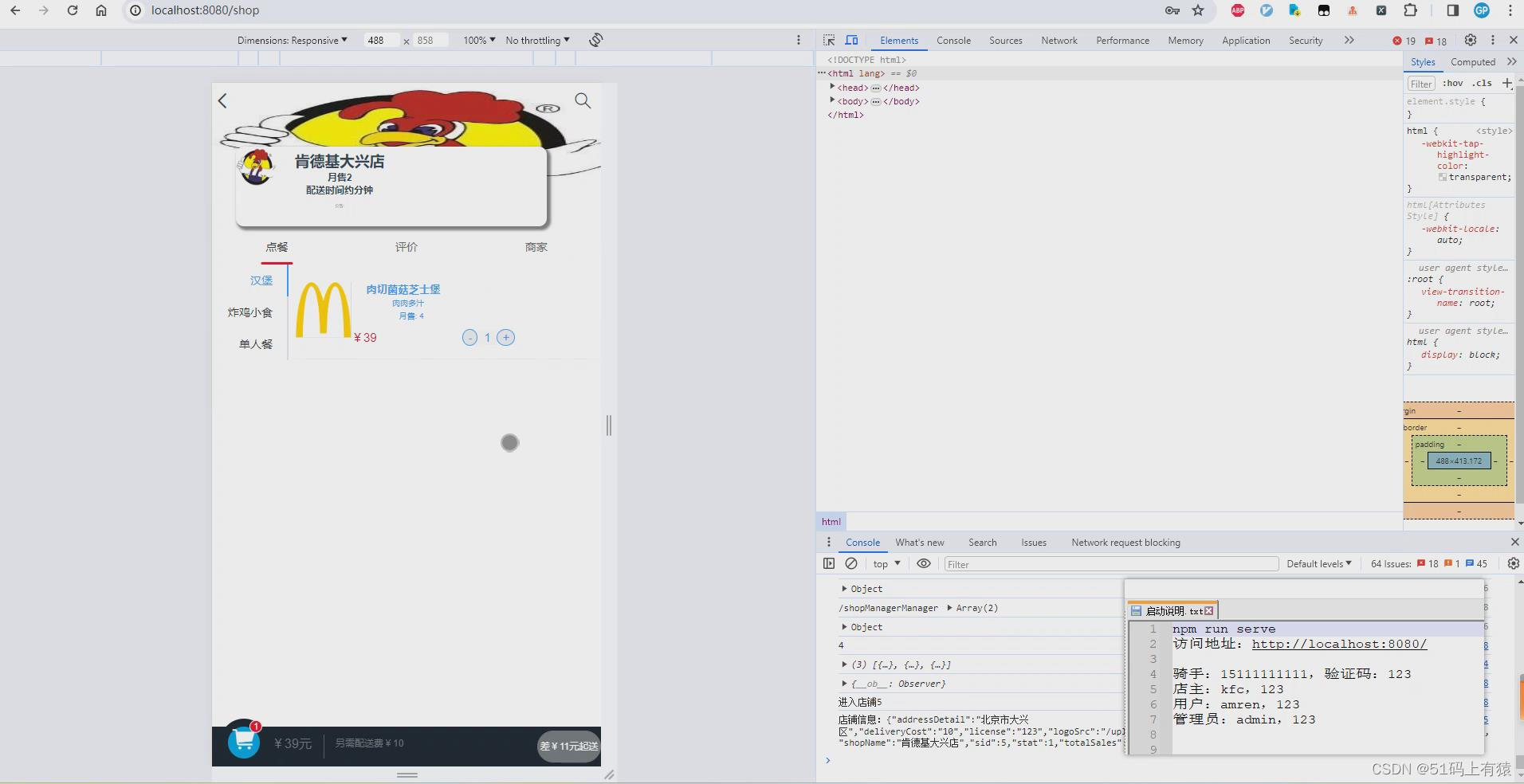Switch to the Console DevTools tab
Image resolution: width=1524 pixels, height=784 pixels.
(953, 40)
